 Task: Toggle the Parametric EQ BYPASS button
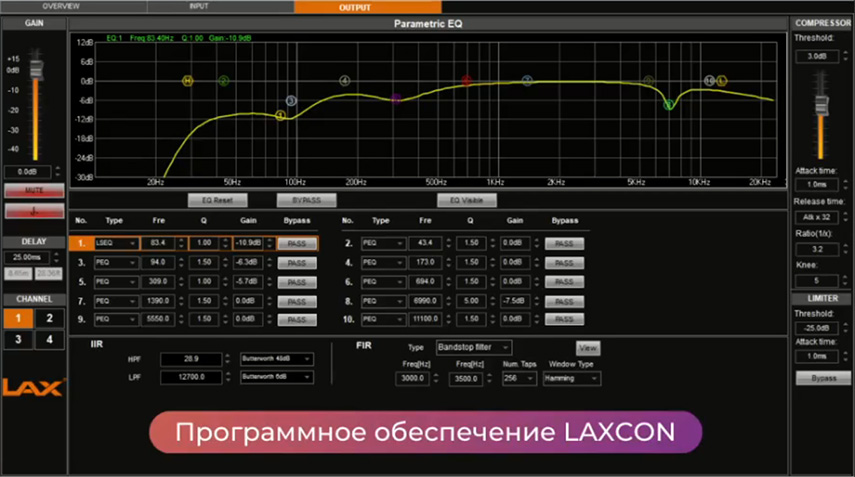pyautogui.click(x=306, y=200)
